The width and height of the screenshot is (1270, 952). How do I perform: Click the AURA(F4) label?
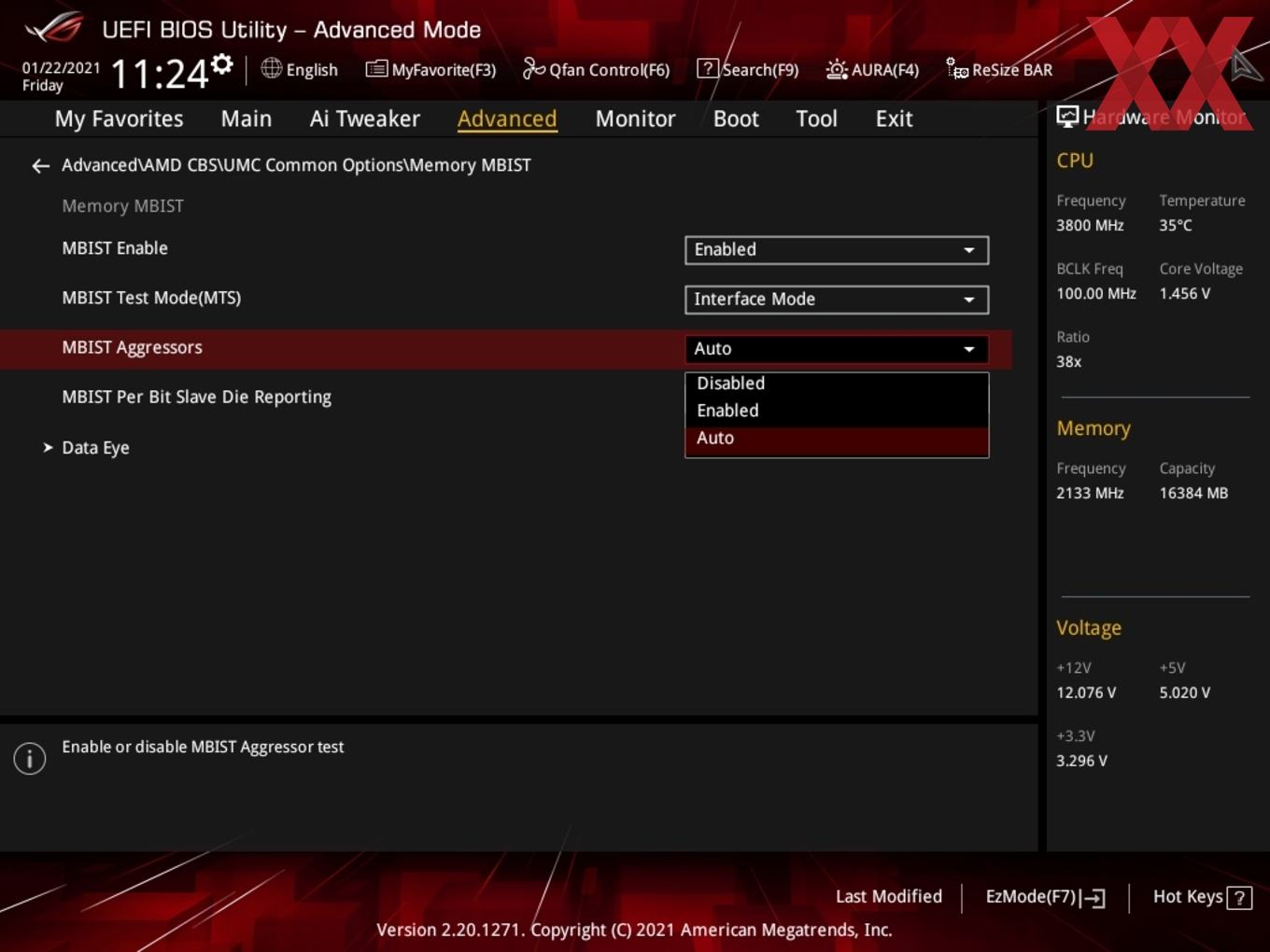click(885, 70)
